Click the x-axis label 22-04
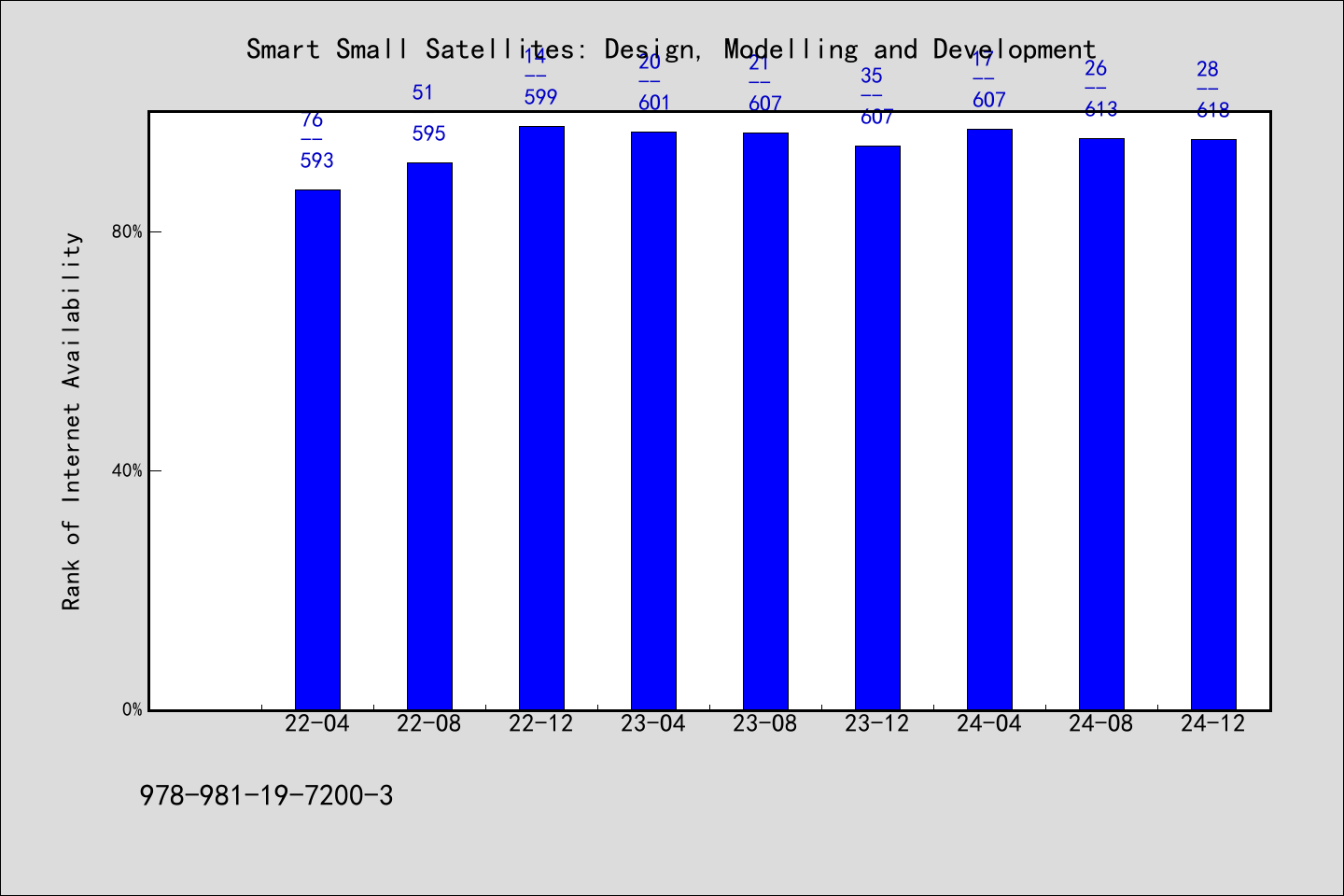 point(317,724)
